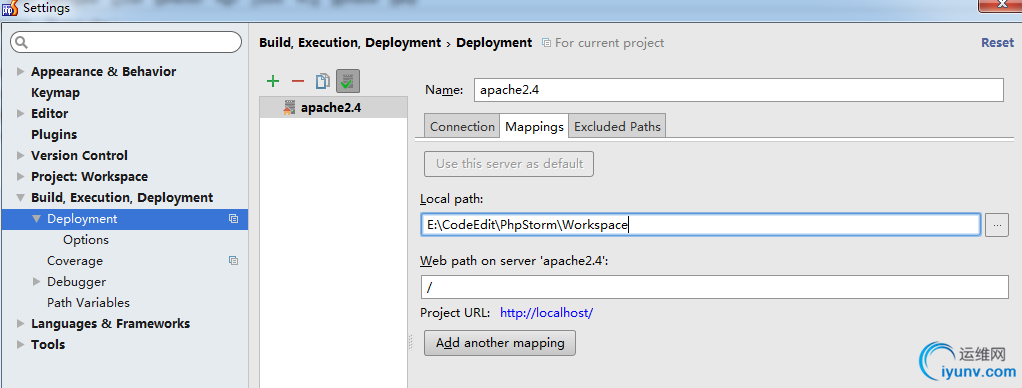Expand Appearance & Behavior section
Image resolution: width=1022 pixels, height=388 pixels.
click(20, 72)
